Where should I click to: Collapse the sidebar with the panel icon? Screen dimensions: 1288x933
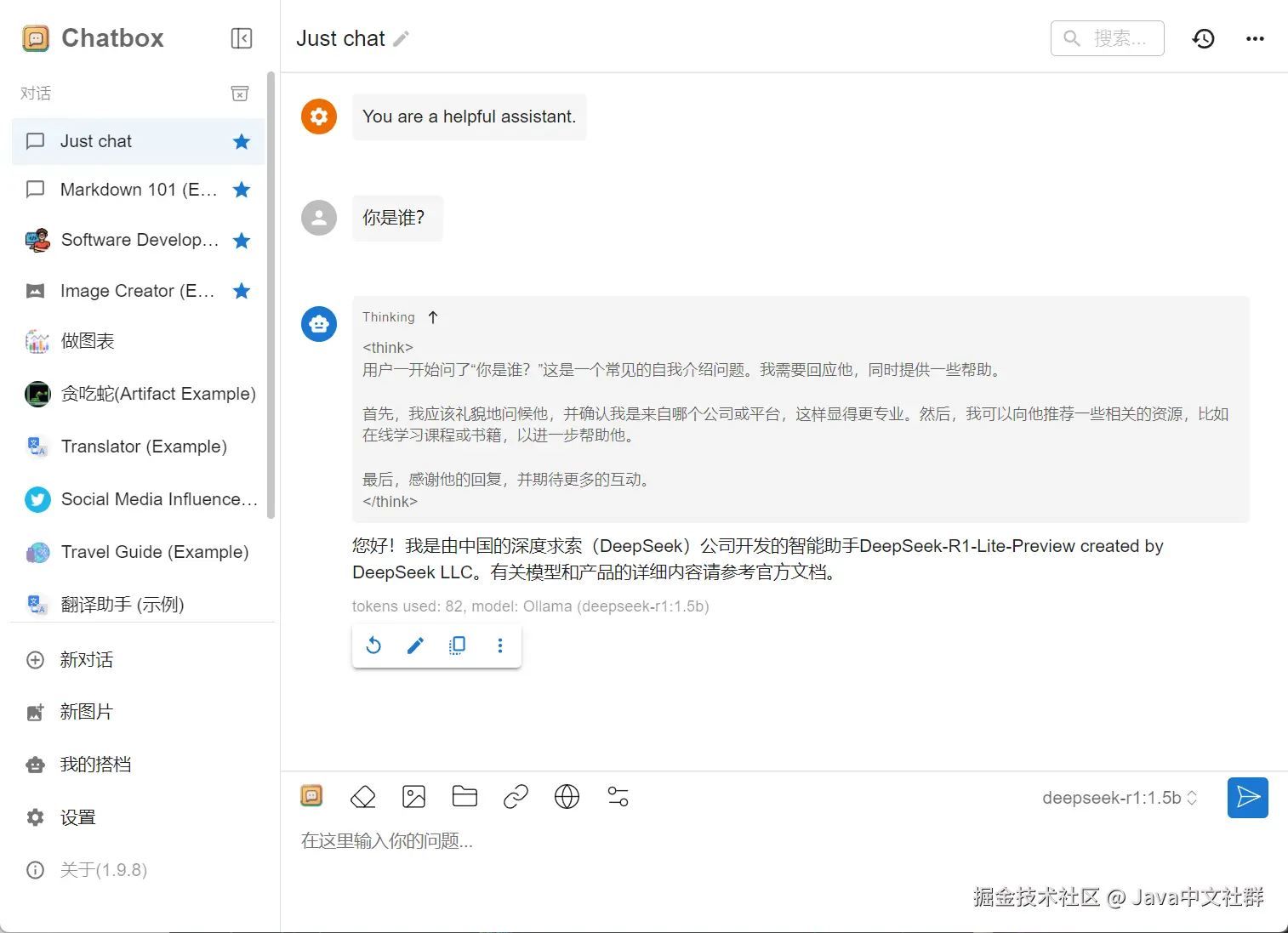pos(242,38)
